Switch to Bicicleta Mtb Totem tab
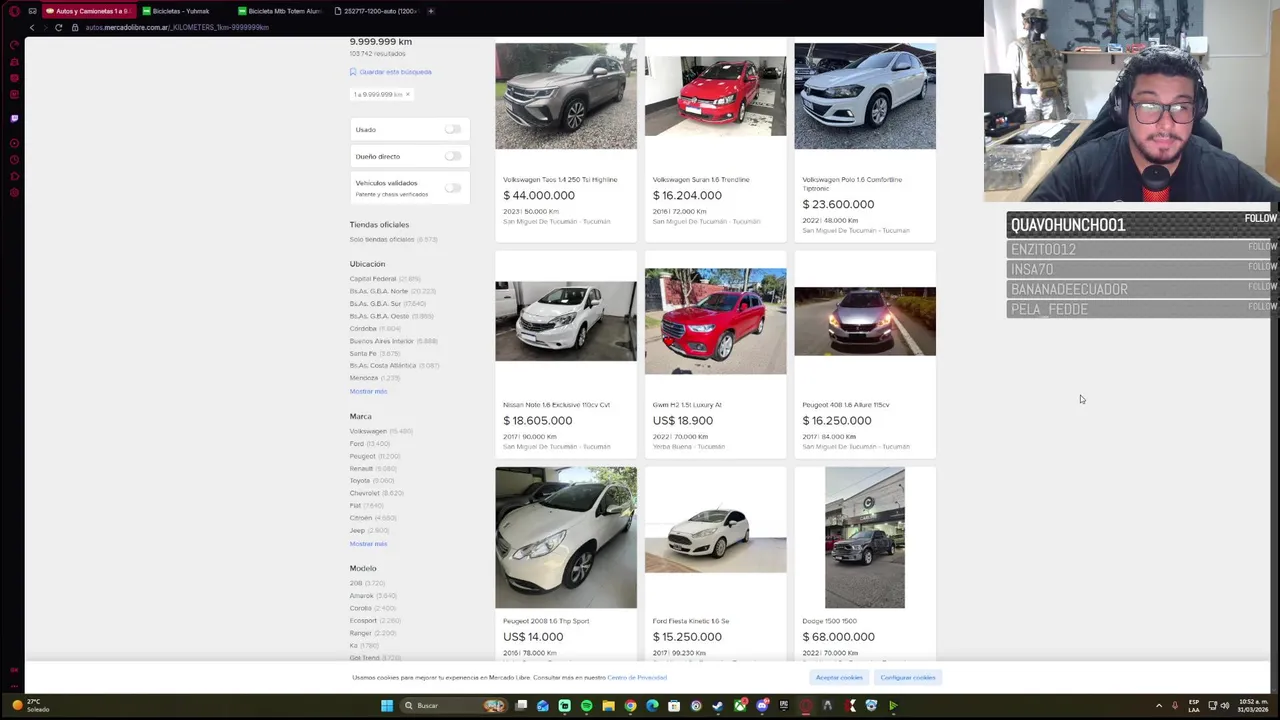Viewport: 1280px width, 720px height. 279,11
